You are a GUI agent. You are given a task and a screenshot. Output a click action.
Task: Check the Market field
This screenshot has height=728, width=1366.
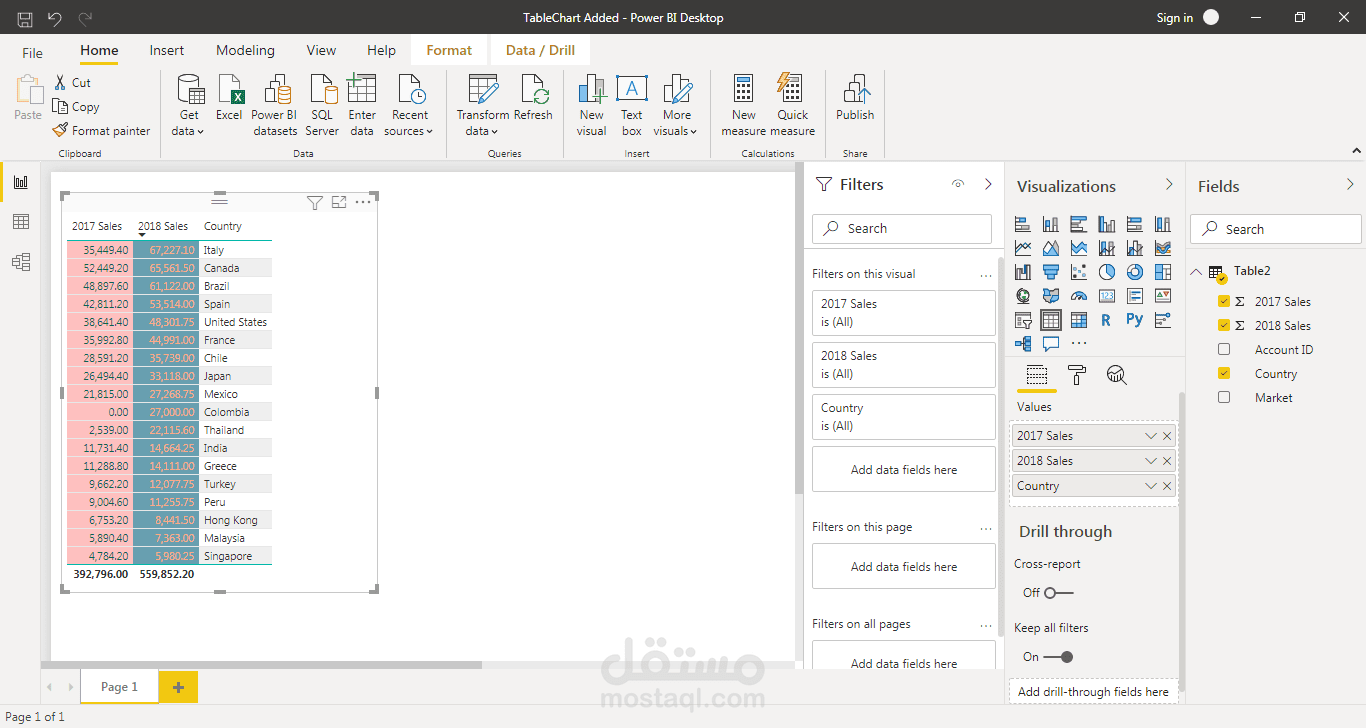(1224, 397)
